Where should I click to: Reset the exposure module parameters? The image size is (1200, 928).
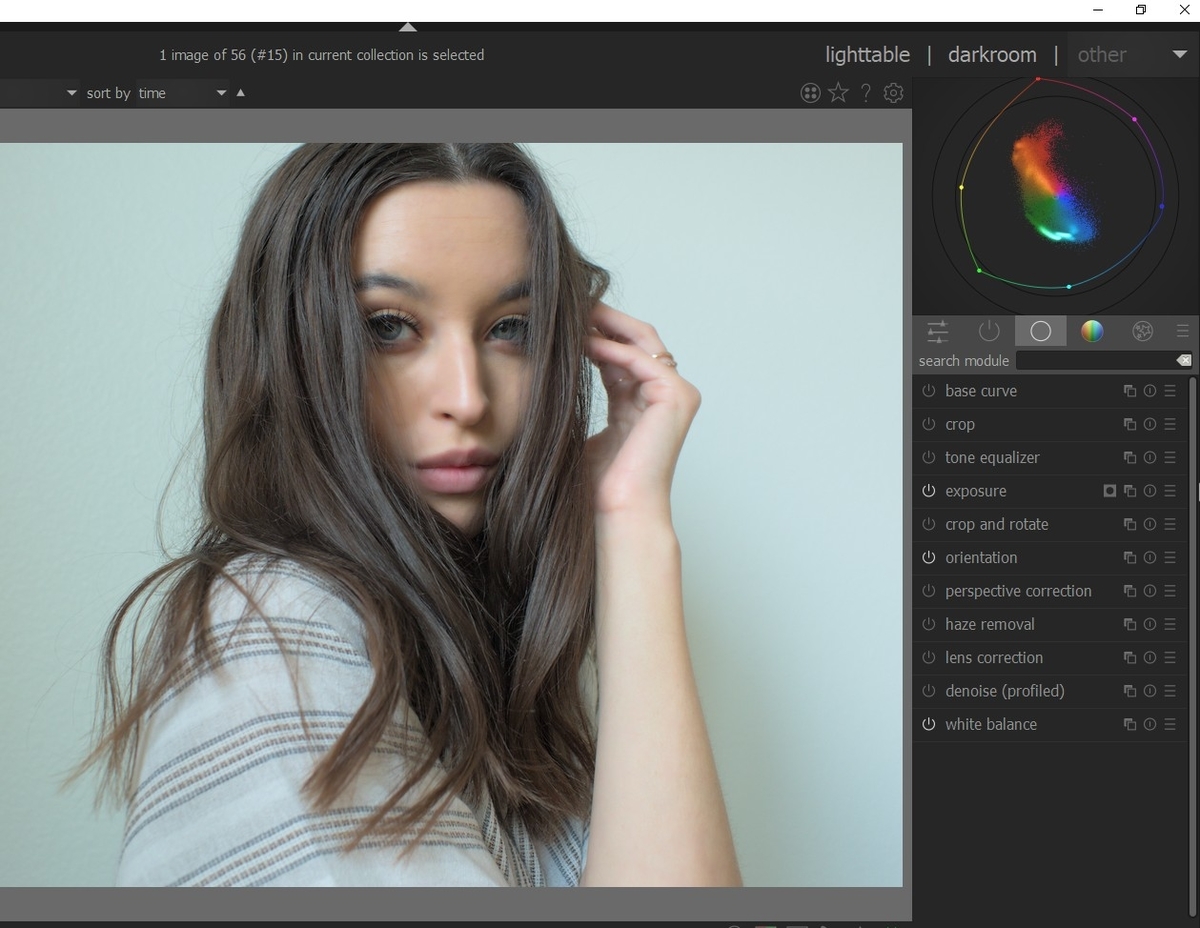[x=1150, y=491]
